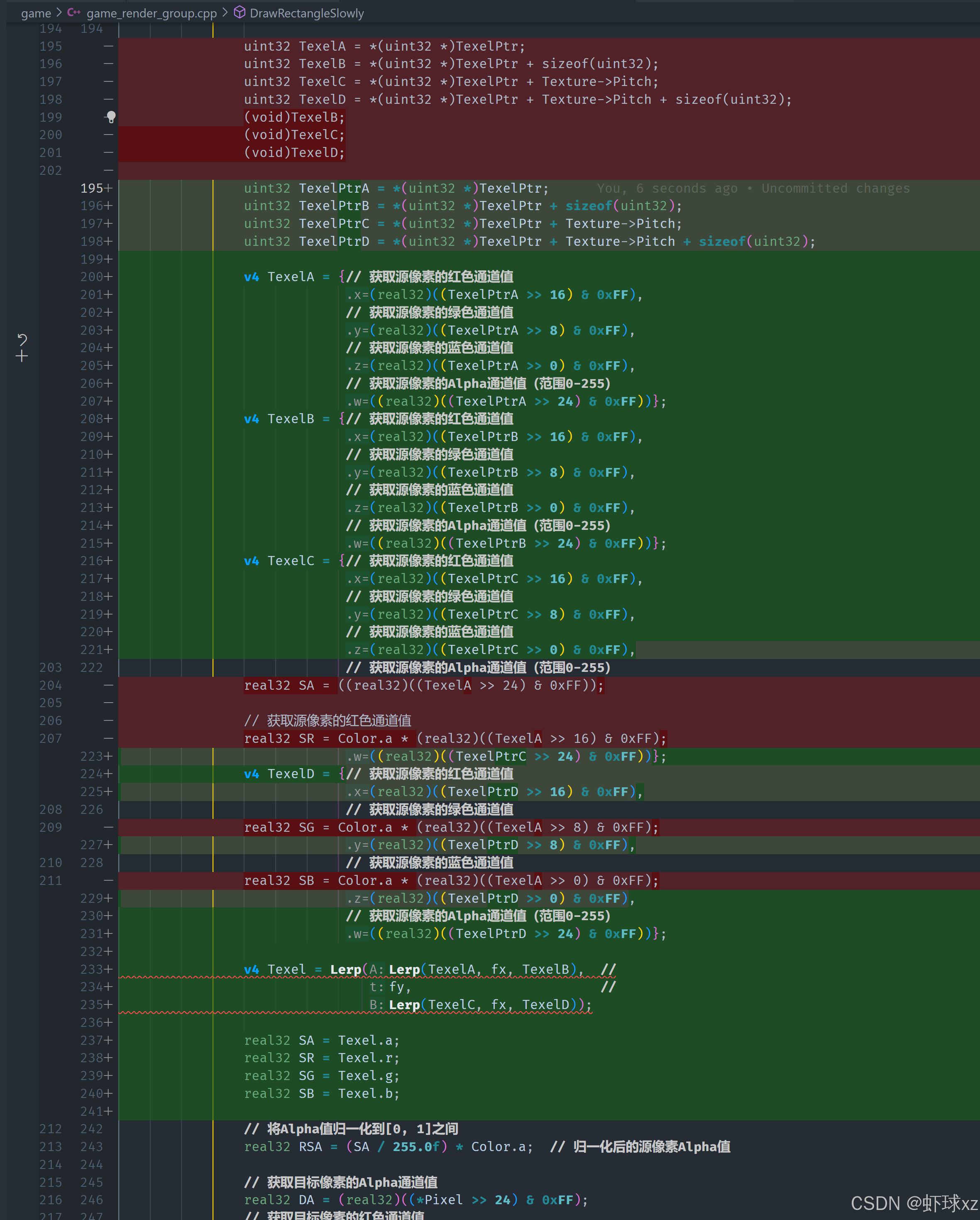Click the C++ file icon in breadcrumb

(x=73, y=12)
